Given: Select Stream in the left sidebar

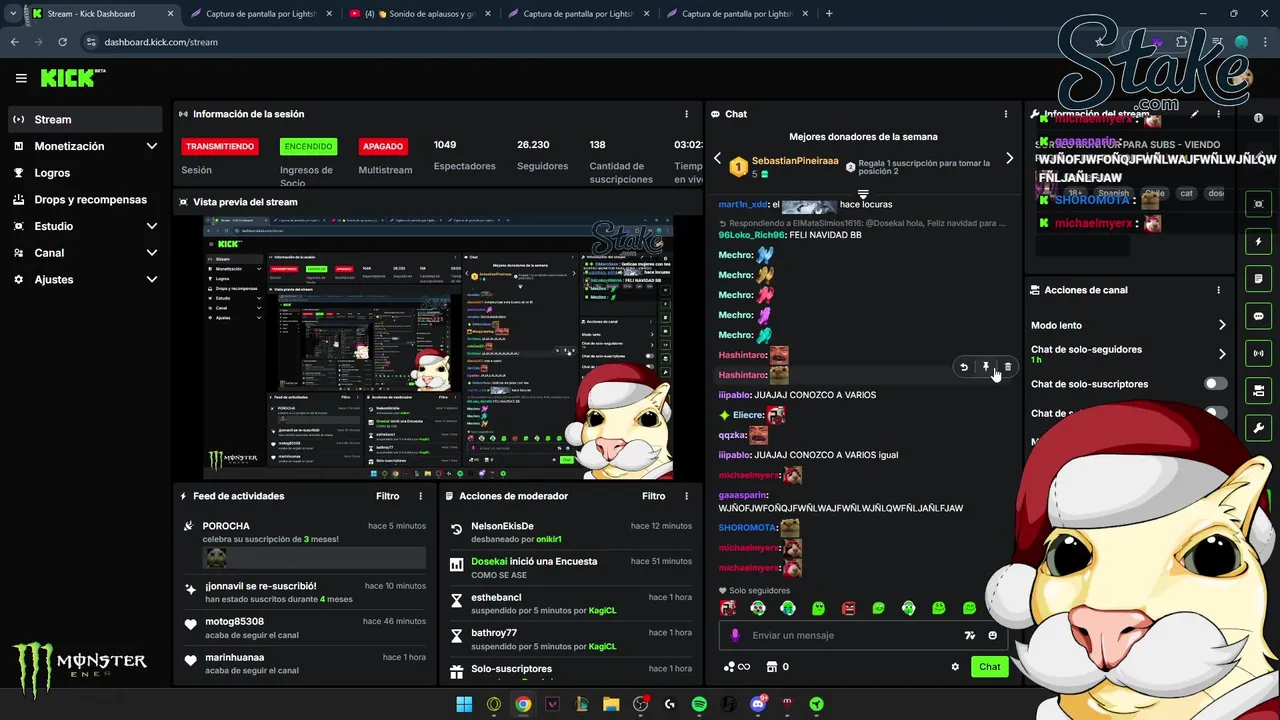Looking at the screenshot, I should click(x=85, y=119).
